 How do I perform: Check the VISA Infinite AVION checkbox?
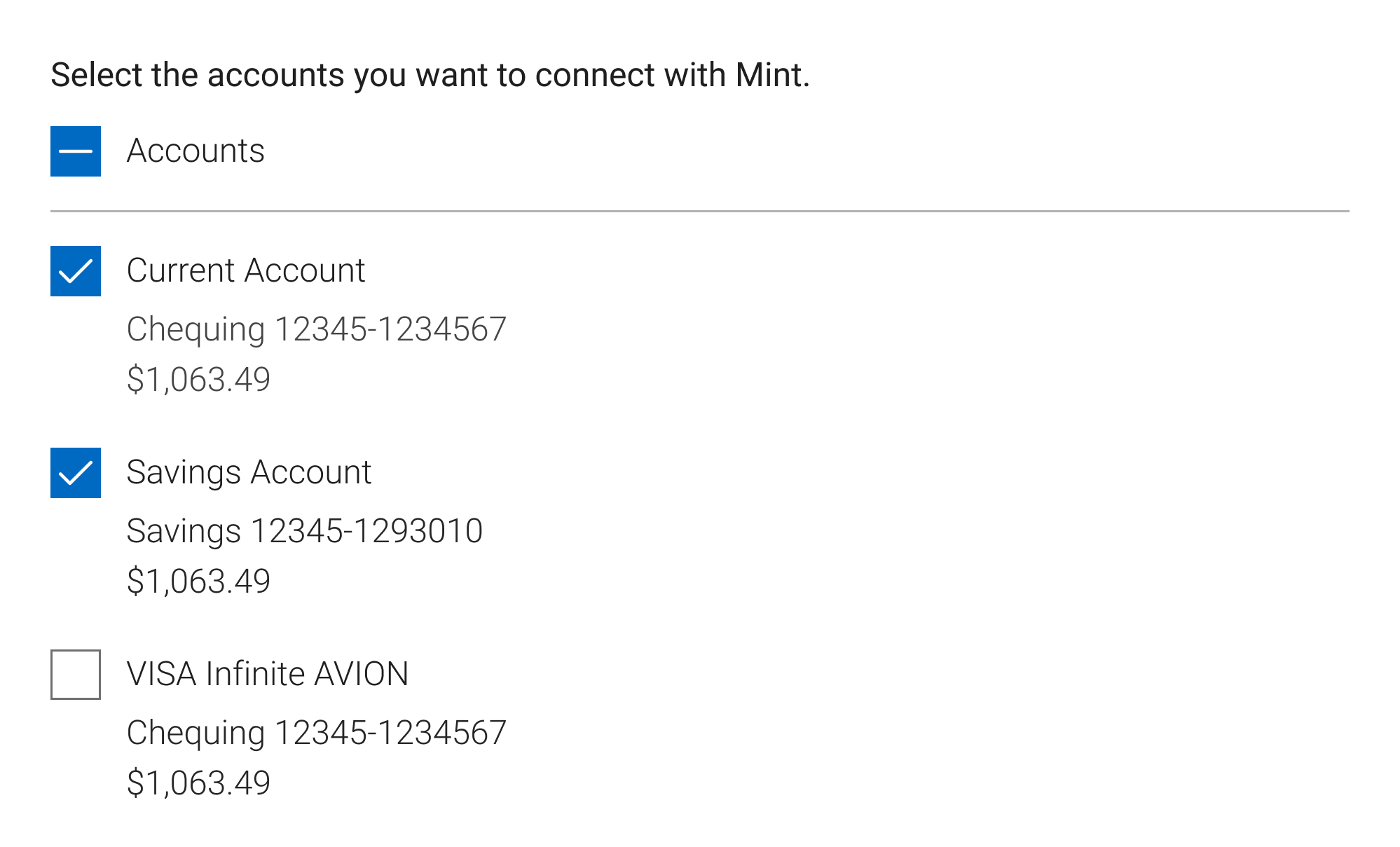(x=76, y=675)
